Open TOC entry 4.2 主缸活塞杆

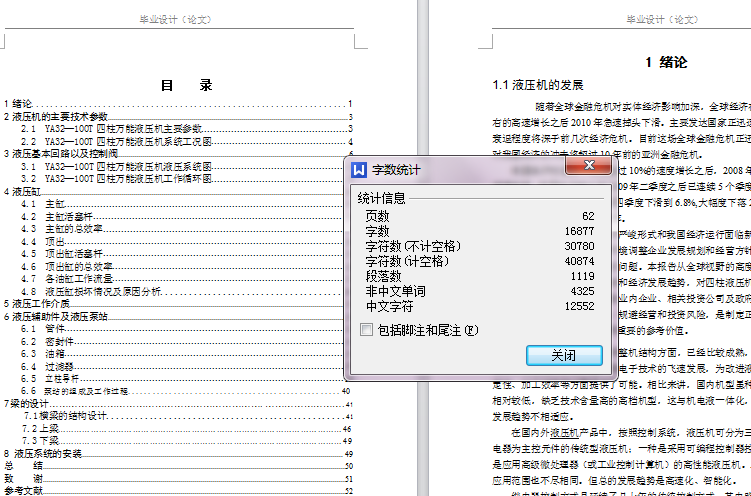tap(182, 217)
